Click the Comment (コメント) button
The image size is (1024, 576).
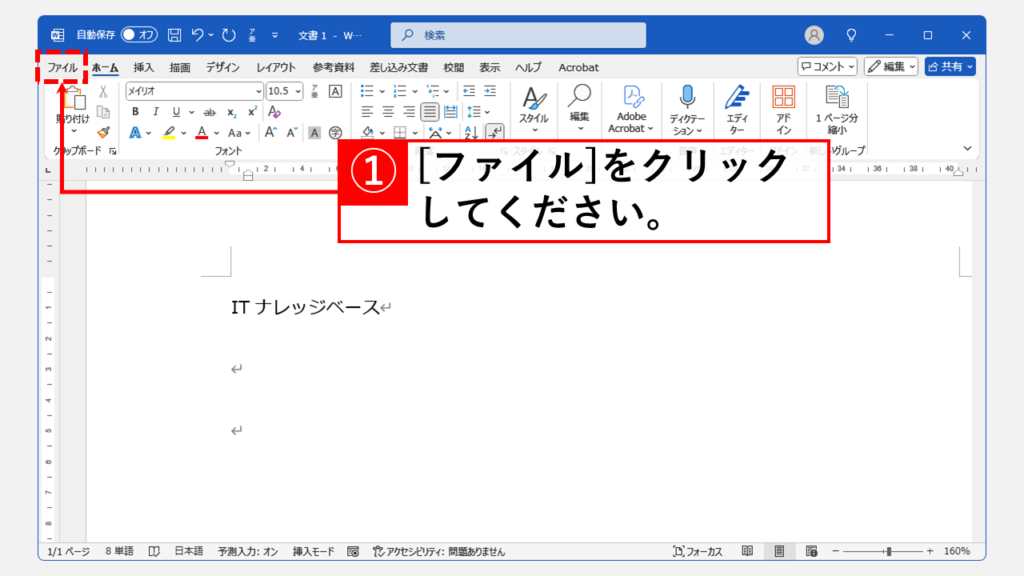[827, 67]
